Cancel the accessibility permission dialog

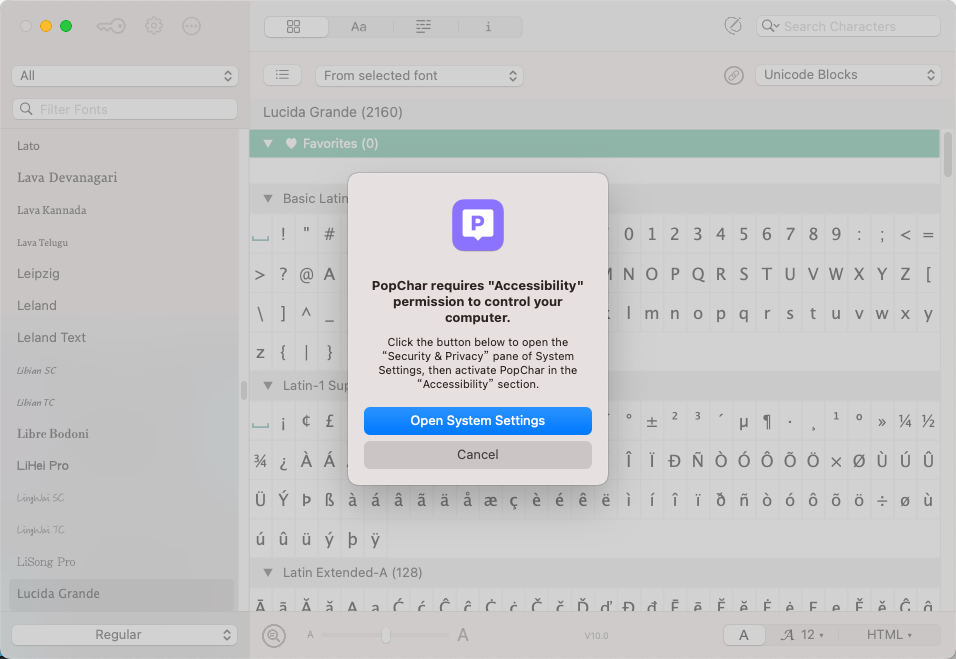[x=477, y=455]
